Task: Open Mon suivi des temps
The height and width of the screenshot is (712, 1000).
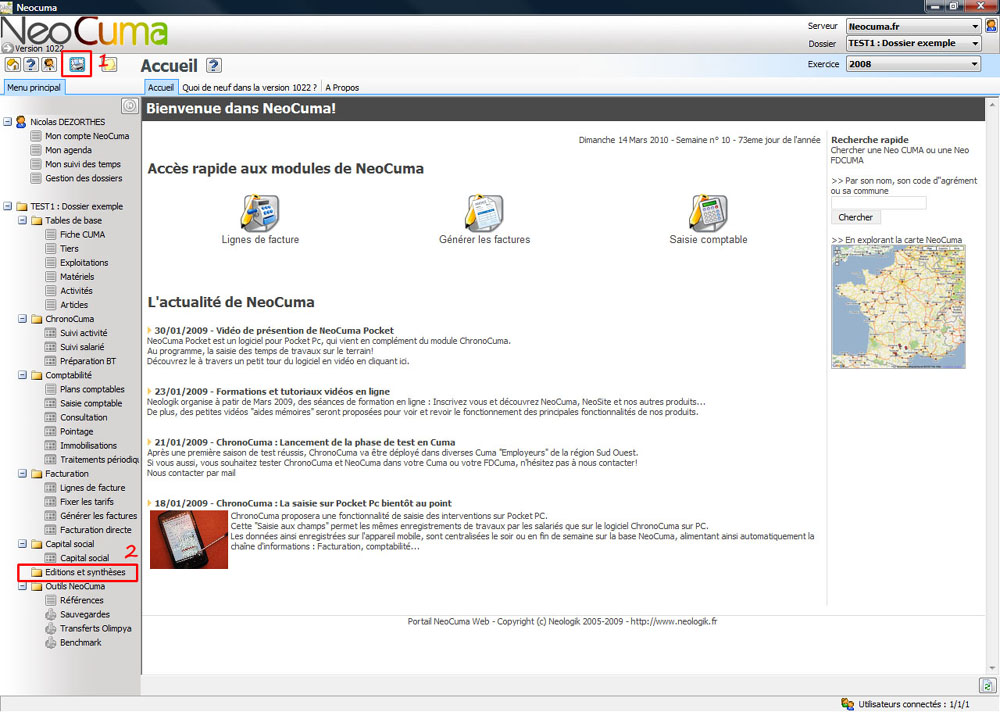Action: (x=83, y=164)
